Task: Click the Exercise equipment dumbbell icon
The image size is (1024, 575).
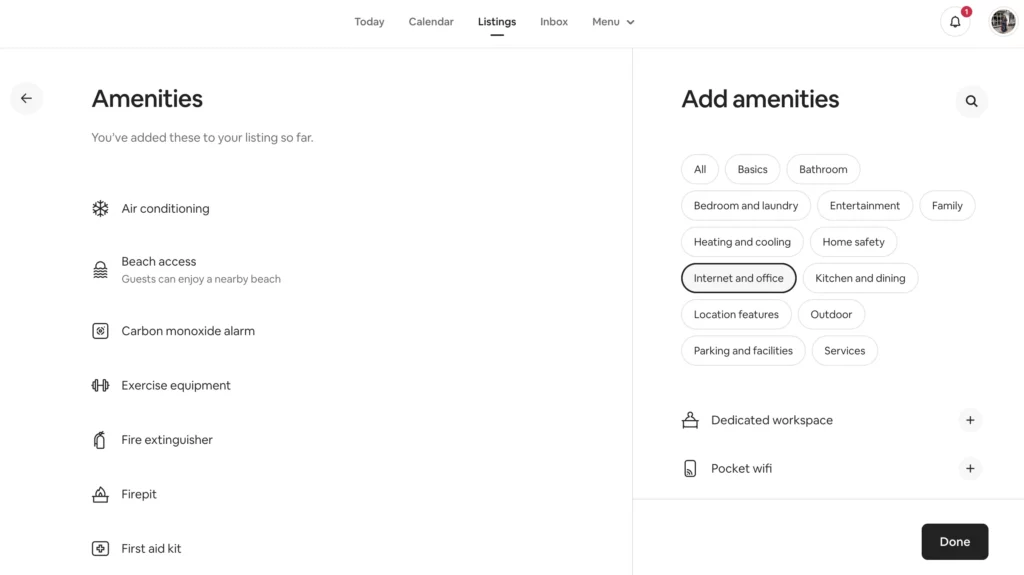Action: [x=100, y=385]
